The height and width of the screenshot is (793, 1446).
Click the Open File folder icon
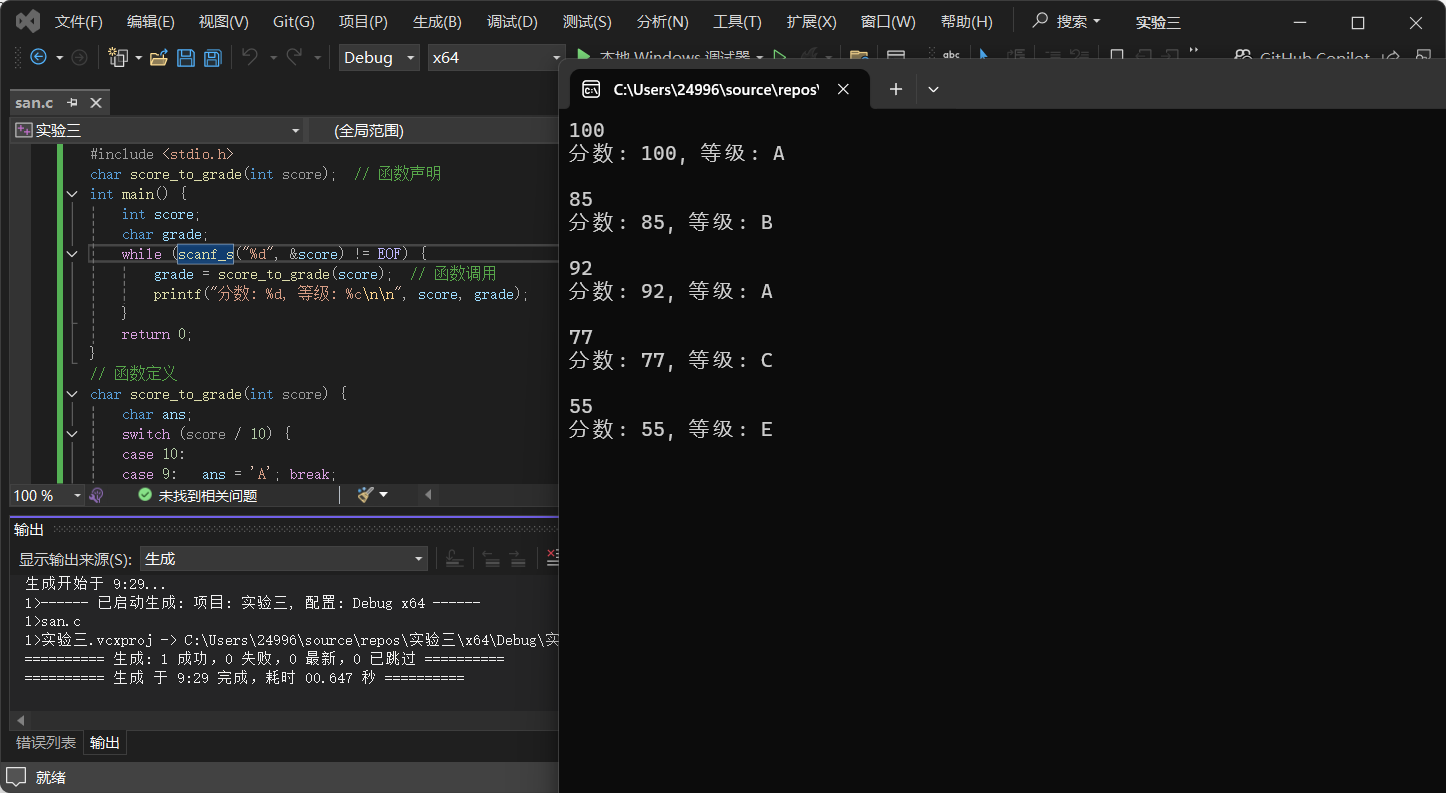point(158,57)
